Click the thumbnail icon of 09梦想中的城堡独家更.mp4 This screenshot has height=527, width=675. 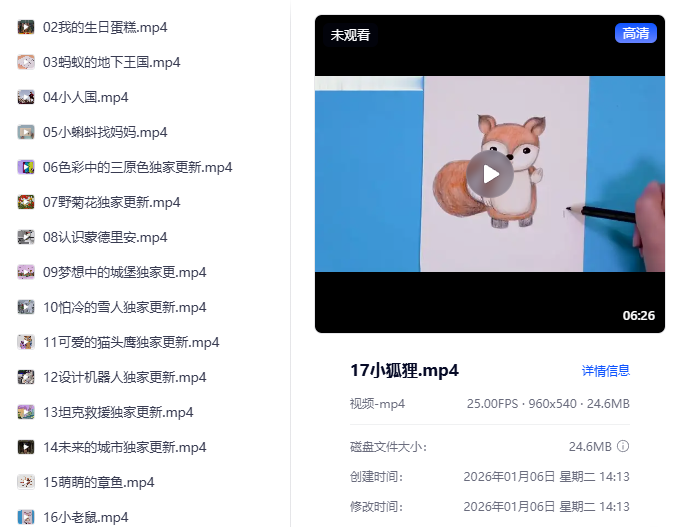pyautogui.click(x=26, y=272)
